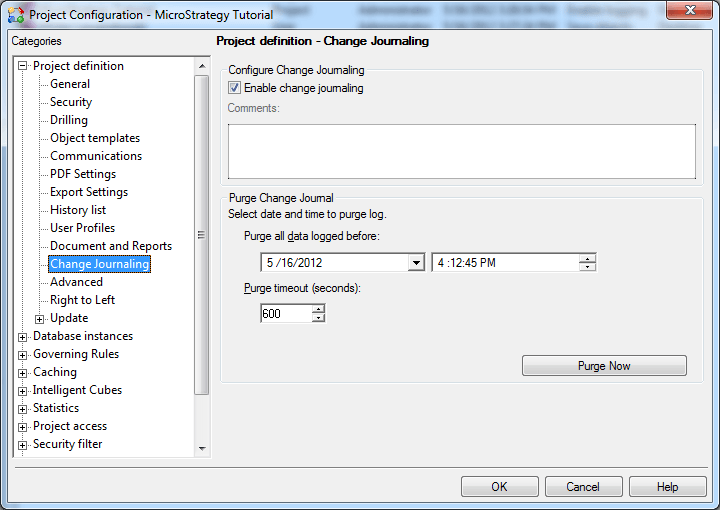720x510 pixels.
Task: Expand the Security filter node
Action: 22,445
